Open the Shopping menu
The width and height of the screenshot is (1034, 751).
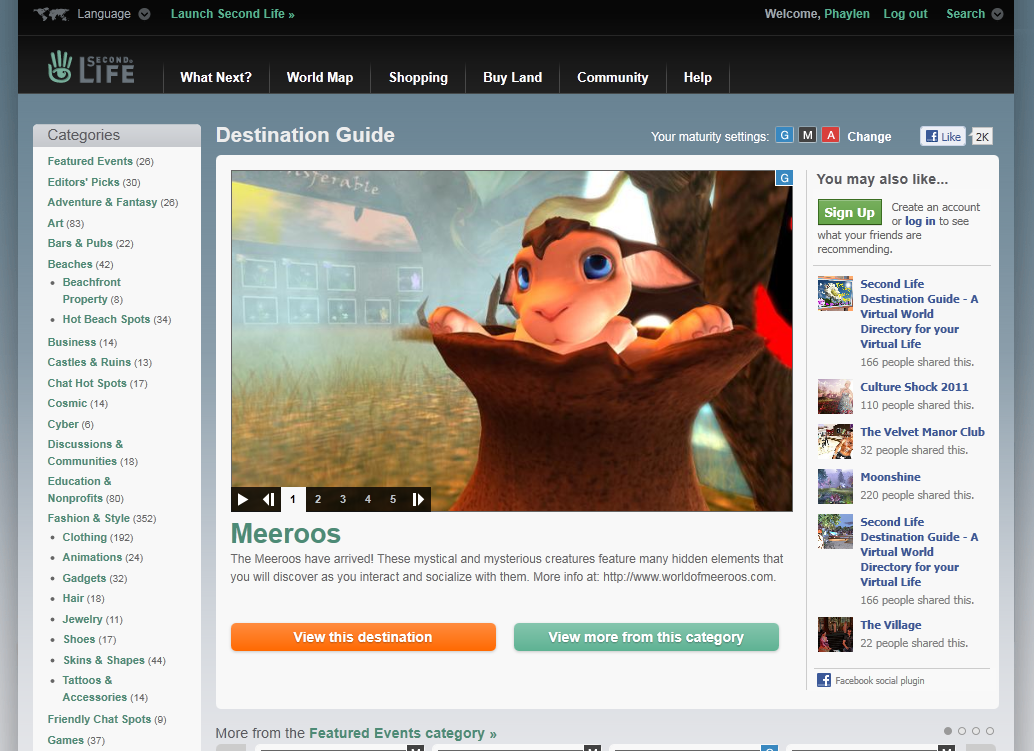coord(418,78)
